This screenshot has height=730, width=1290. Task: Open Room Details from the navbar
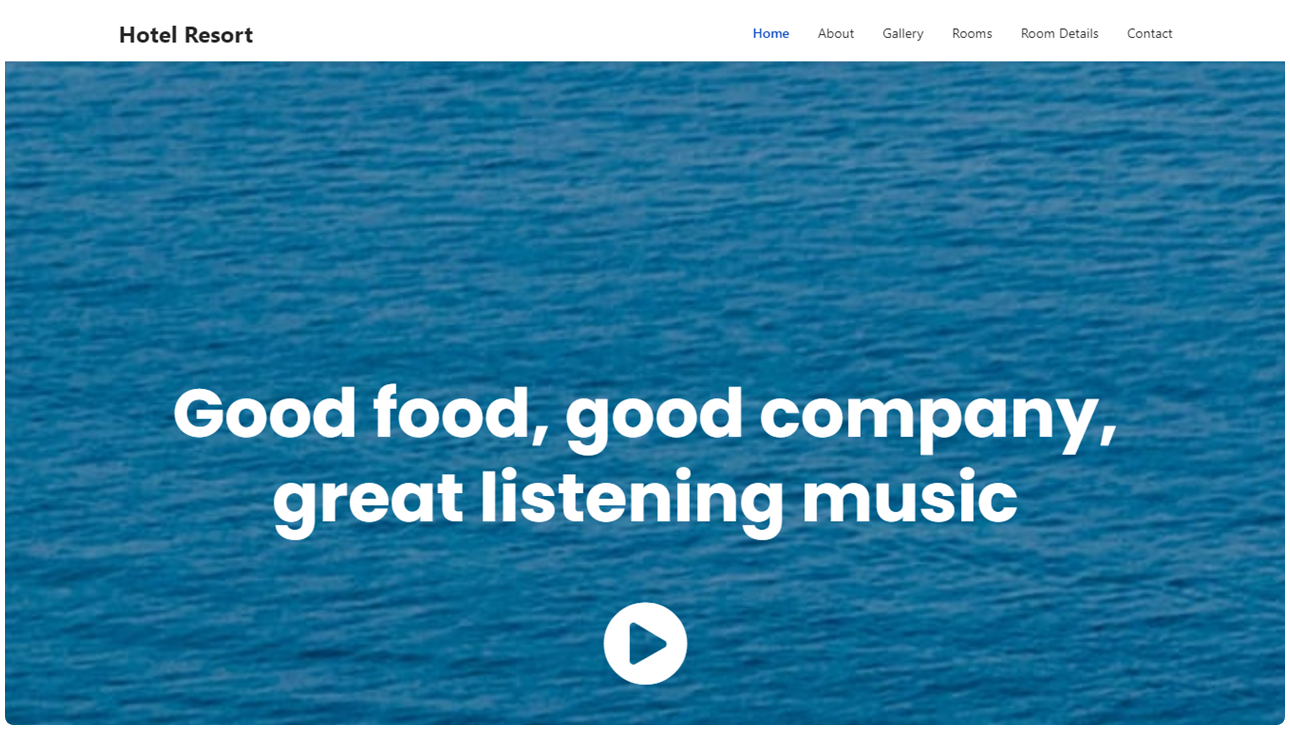pyautogui.click(x=1060, y=33)
